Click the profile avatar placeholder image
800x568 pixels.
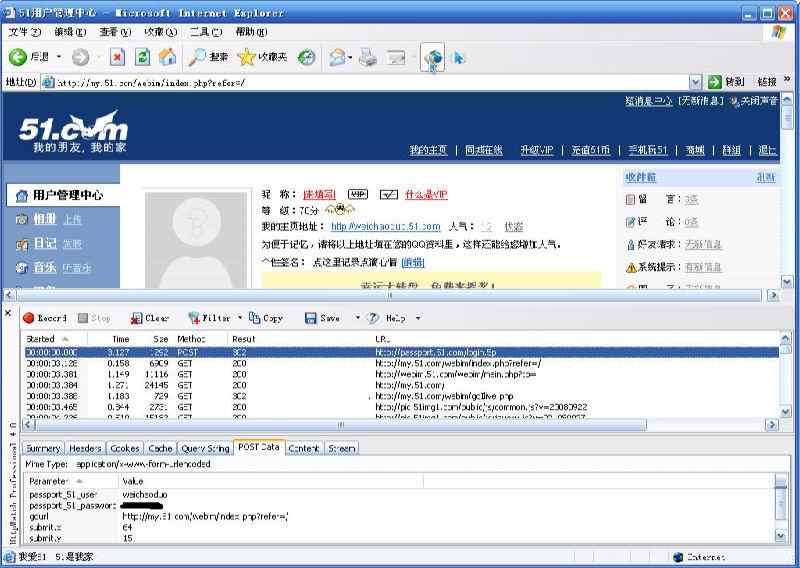195,240
